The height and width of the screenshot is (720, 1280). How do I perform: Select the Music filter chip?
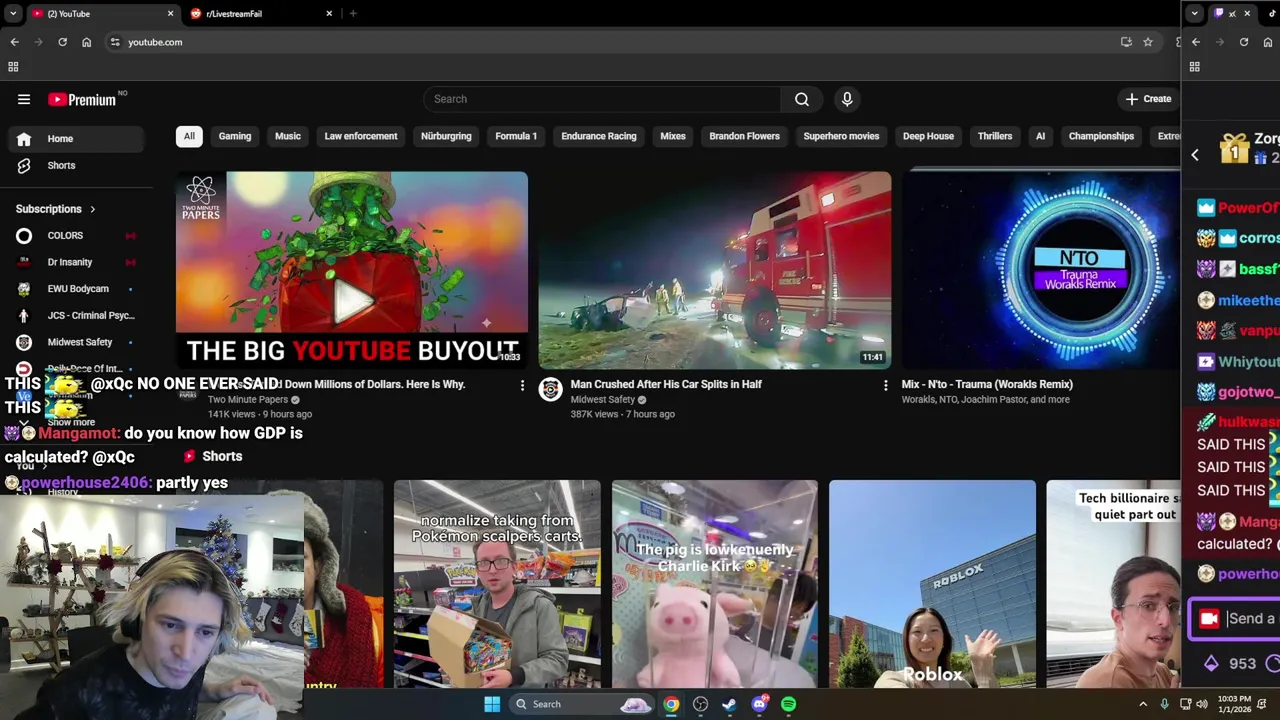(x=288, y=136)
